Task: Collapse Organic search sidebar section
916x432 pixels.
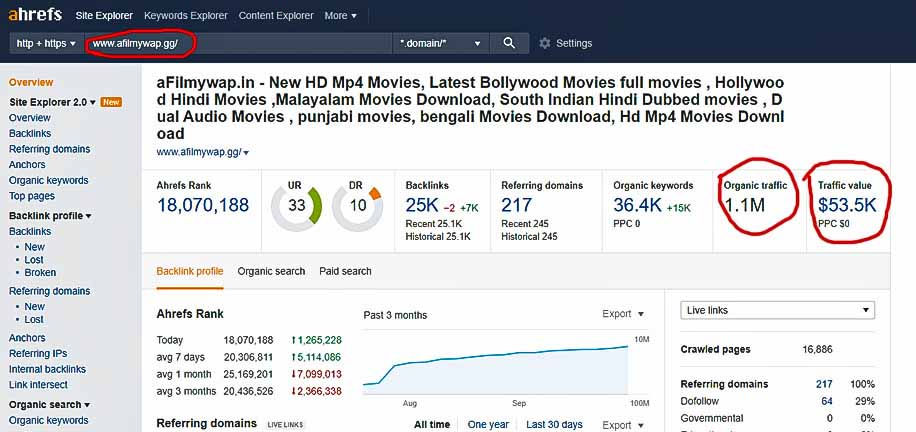Action: [x=50, y=405]
